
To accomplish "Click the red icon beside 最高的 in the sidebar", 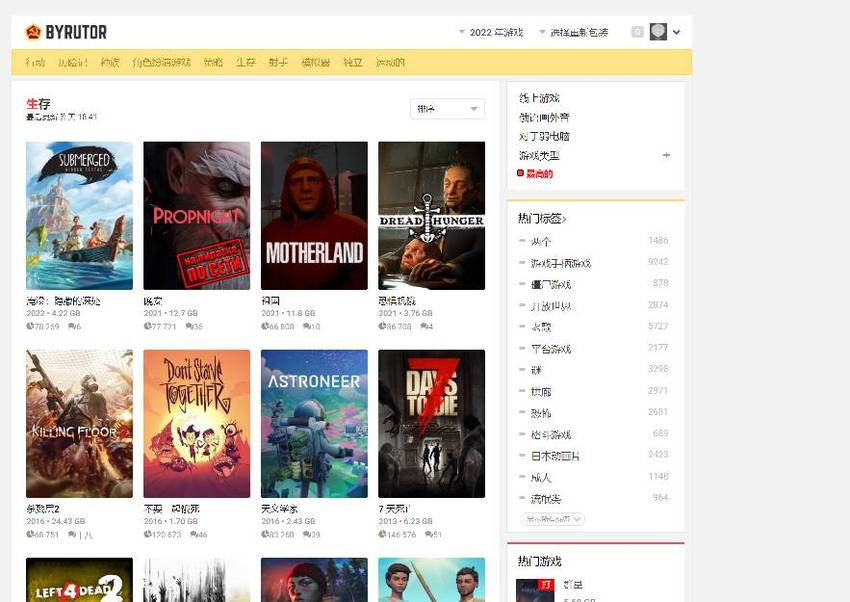I will pyautogui.click(x=520, y=173).
